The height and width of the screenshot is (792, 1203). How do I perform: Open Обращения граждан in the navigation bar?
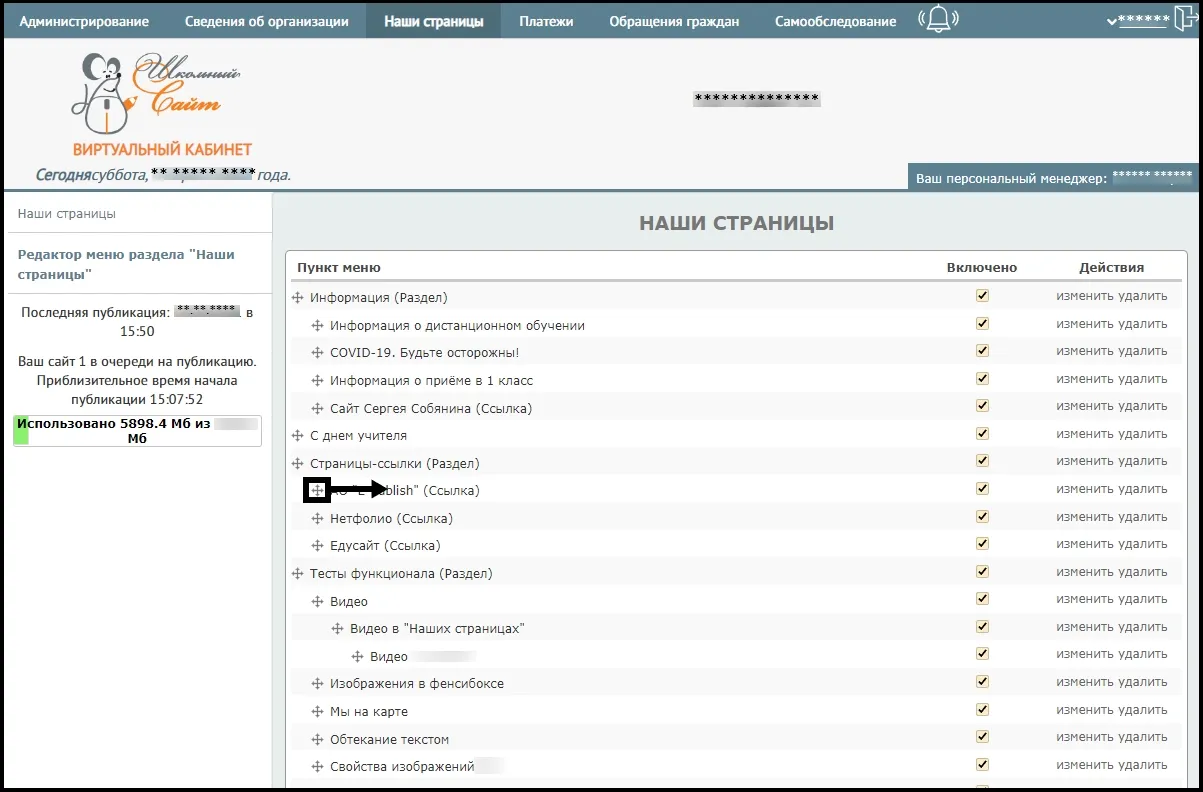(674, 21)
